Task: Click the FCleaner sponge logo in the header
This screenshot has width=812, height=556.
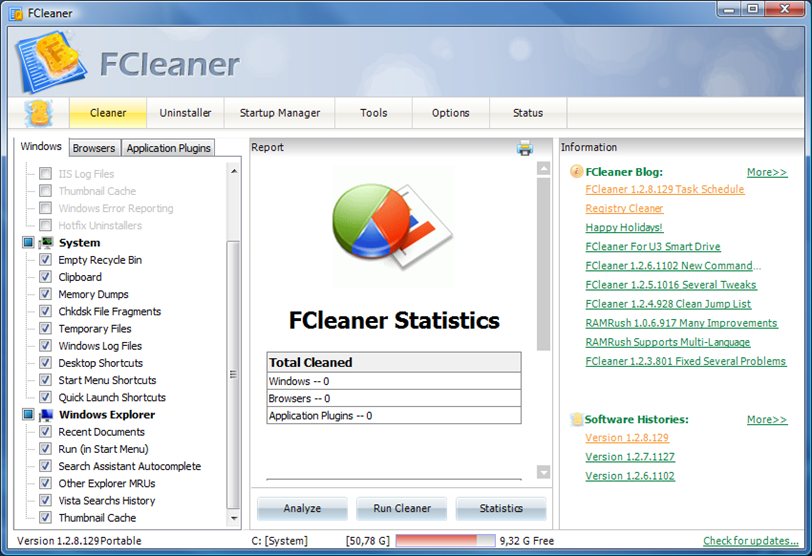Action: [x=50, y=62]
